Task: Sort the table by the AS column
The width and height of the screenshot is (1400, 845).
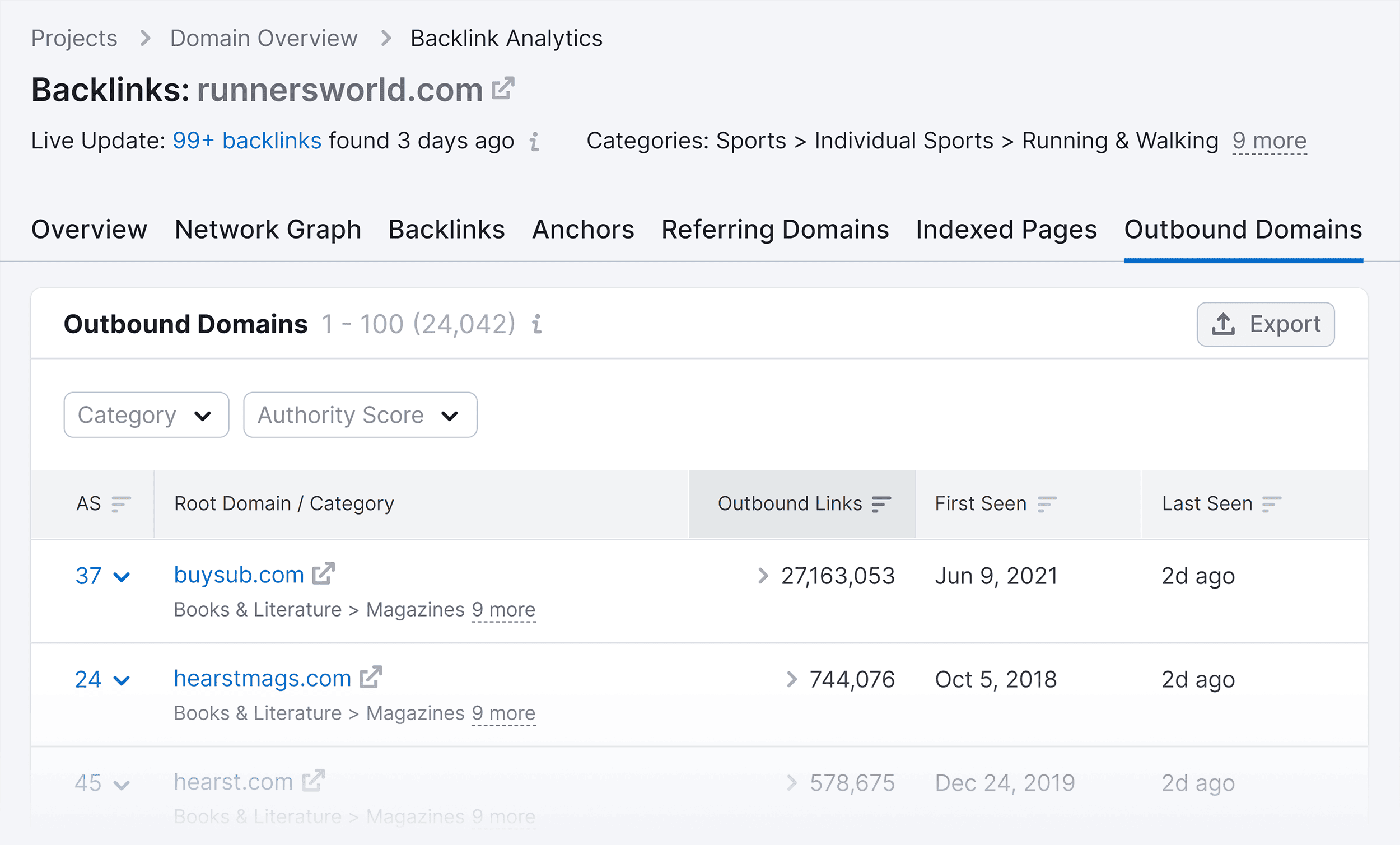Action: tap(120, 503)
